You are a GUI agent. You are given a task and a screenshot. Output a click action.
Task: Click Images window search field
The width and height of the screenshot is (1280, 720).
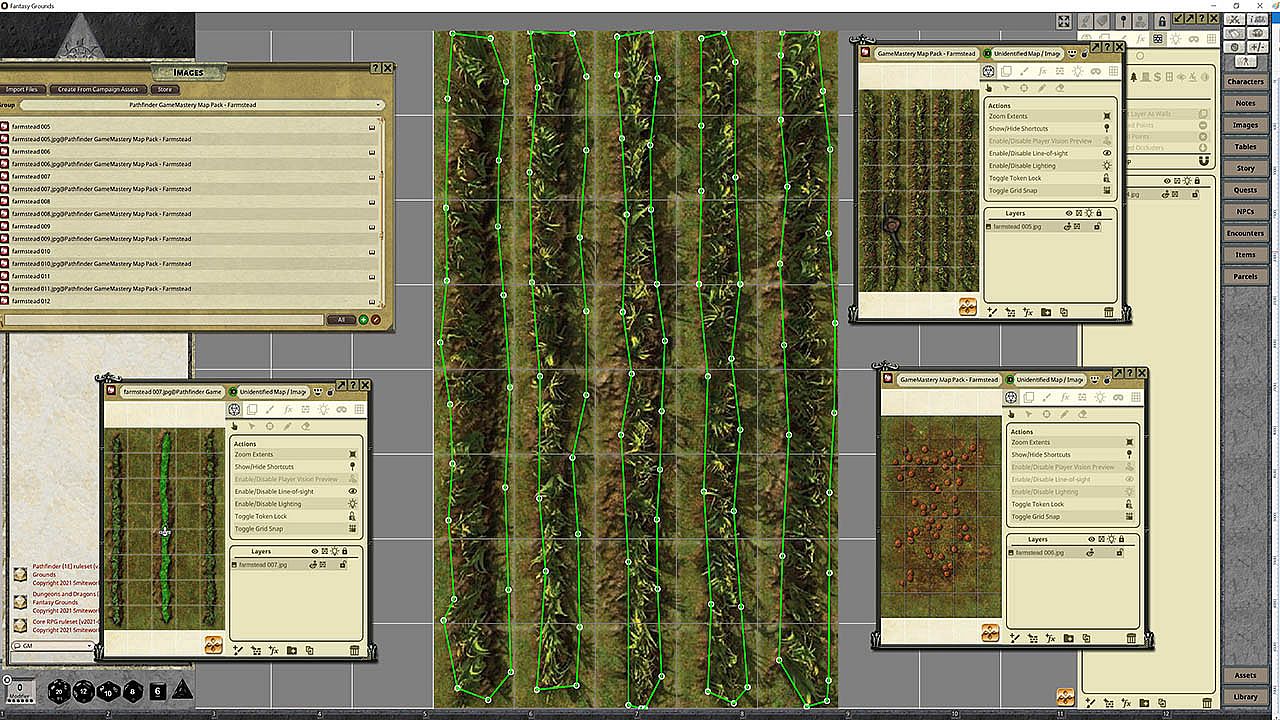click(x=162, y=320)
